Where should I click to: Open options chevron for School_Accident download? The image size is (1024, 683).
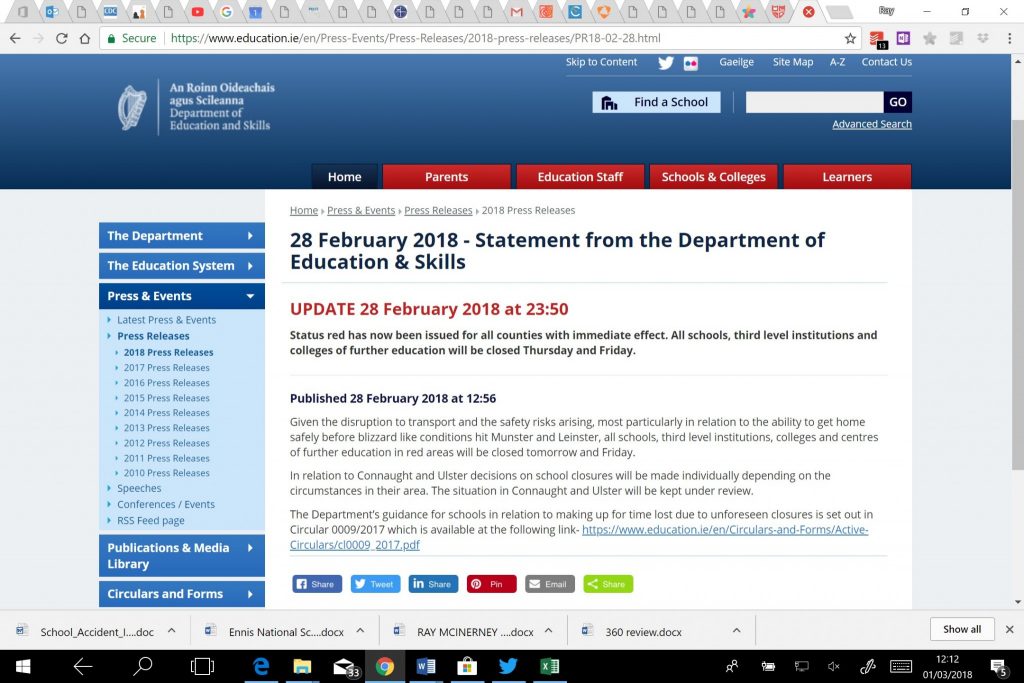tap(171, 631)
